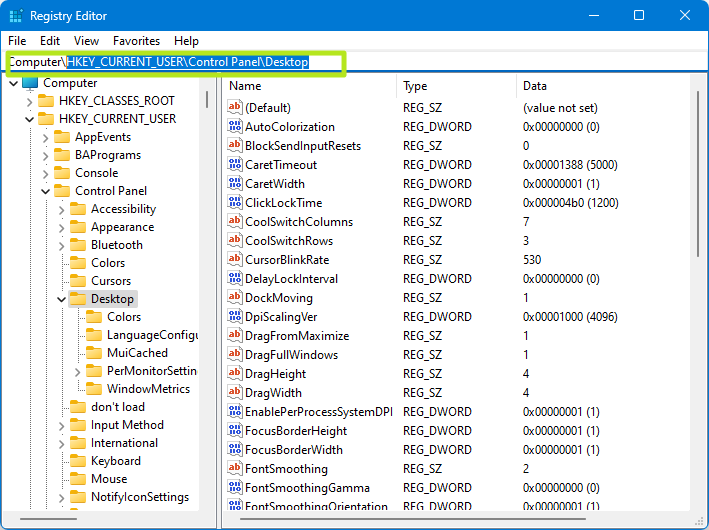Screen dimensions: 709x530
Task: Sort values by Name column header
Action: [310, 86]
